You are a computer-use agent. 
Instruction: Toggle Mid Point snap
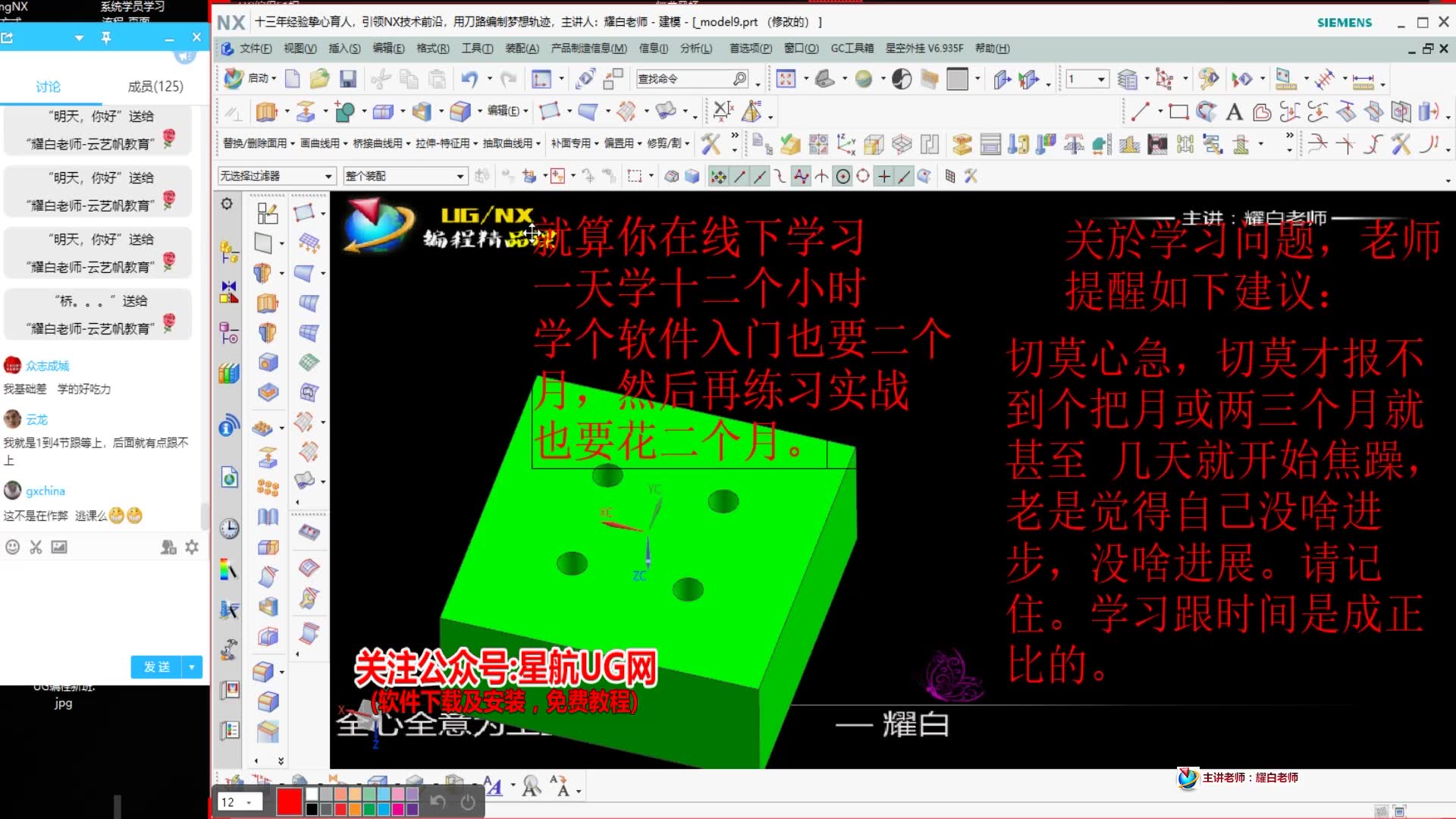coord(759,177)
